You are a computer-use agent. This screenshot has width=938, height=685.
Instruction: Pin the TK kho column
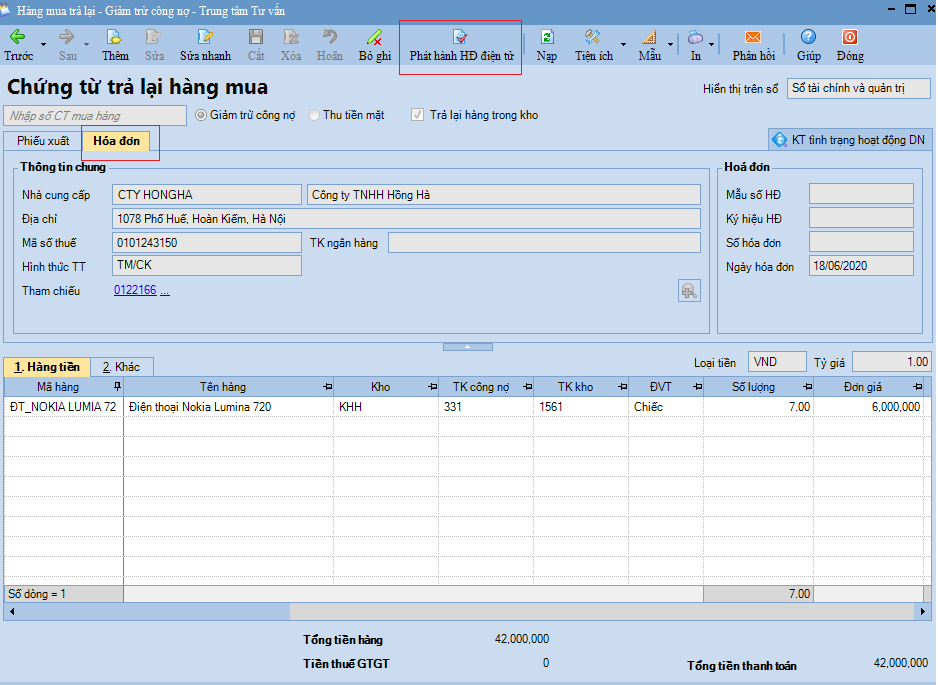point(622,387)
